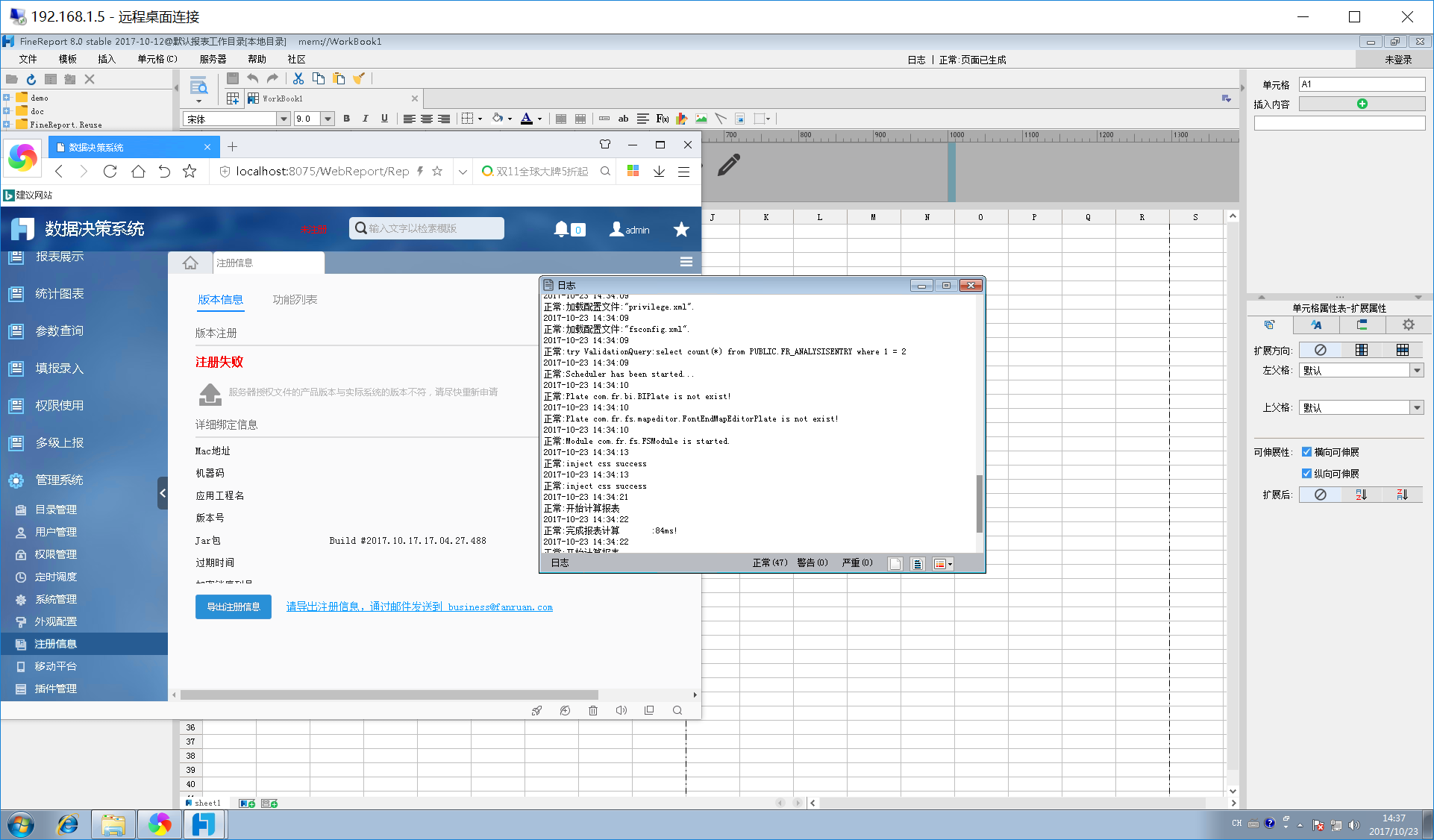1434x840 pixels.
Task: Select no-expansion direction option
Action: [x=1320, y=350]
